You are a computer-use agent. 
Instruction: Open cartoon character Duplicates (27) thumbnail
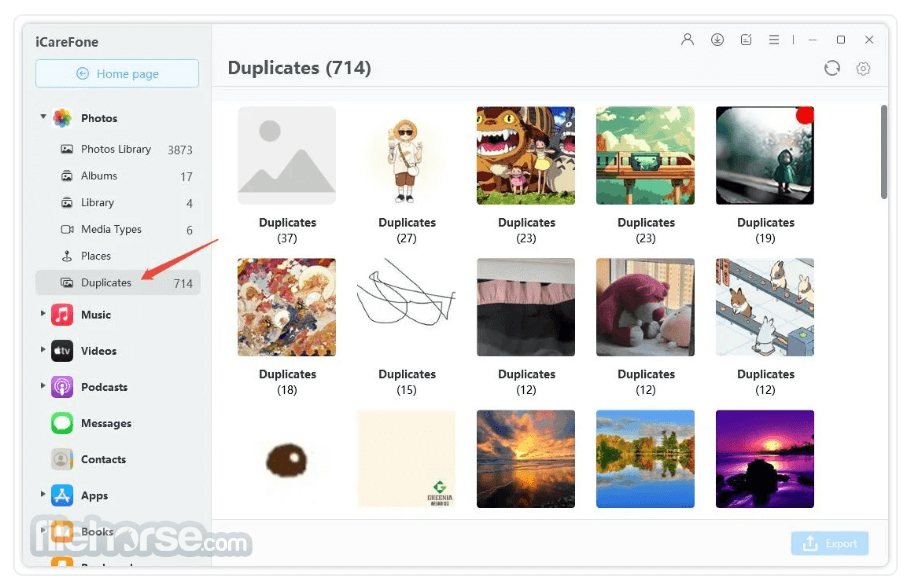[407, 155]
